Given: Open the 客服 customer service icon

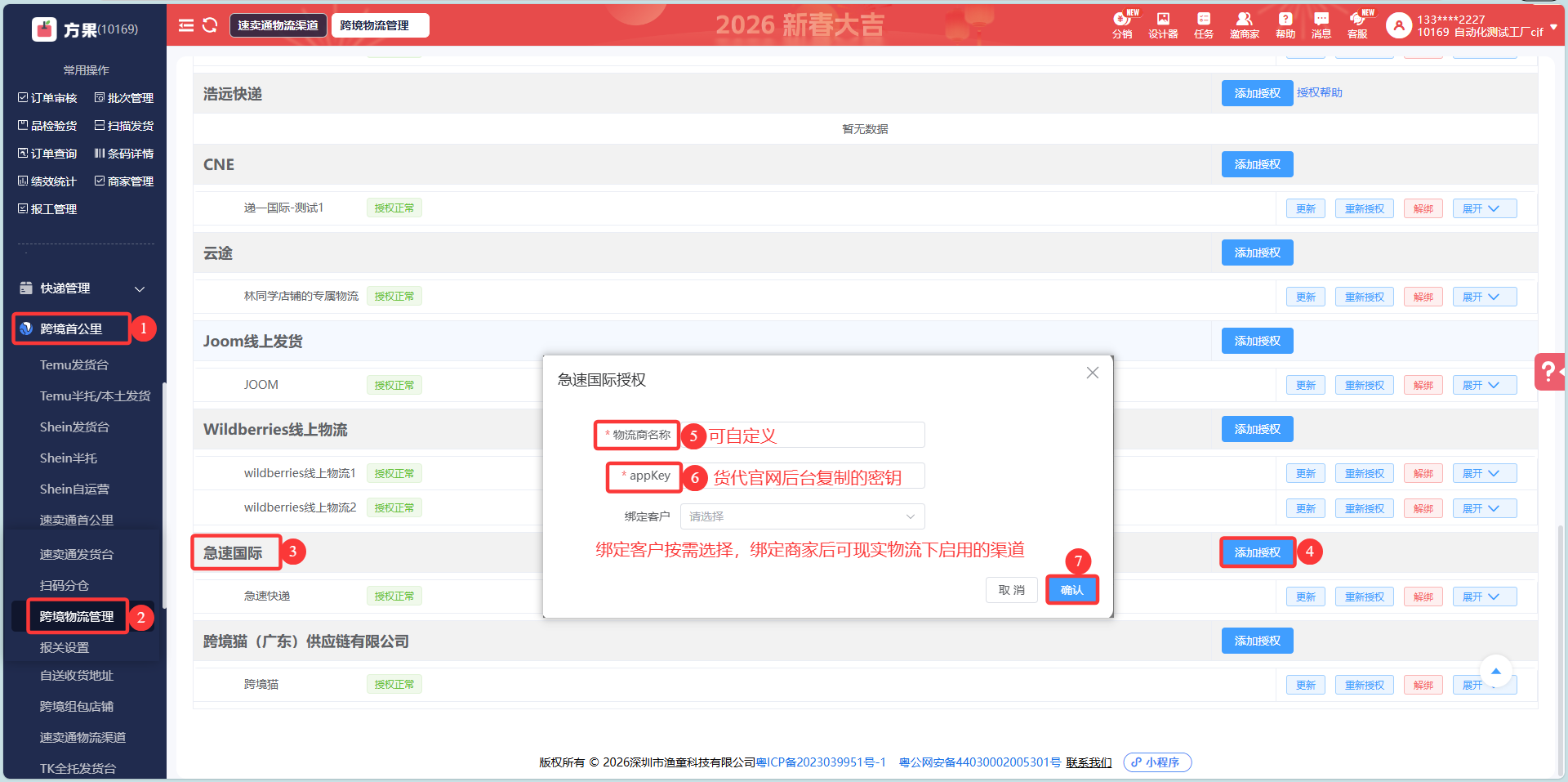Looking at the screenshot, I should 1358,25.
